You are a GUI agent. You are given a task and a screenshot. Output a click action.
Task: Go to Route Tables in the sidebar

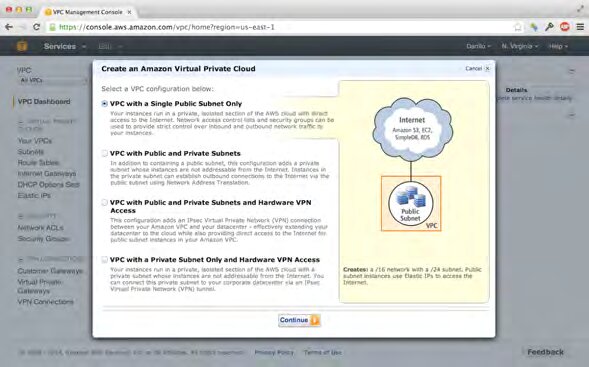tap(38, 163)
